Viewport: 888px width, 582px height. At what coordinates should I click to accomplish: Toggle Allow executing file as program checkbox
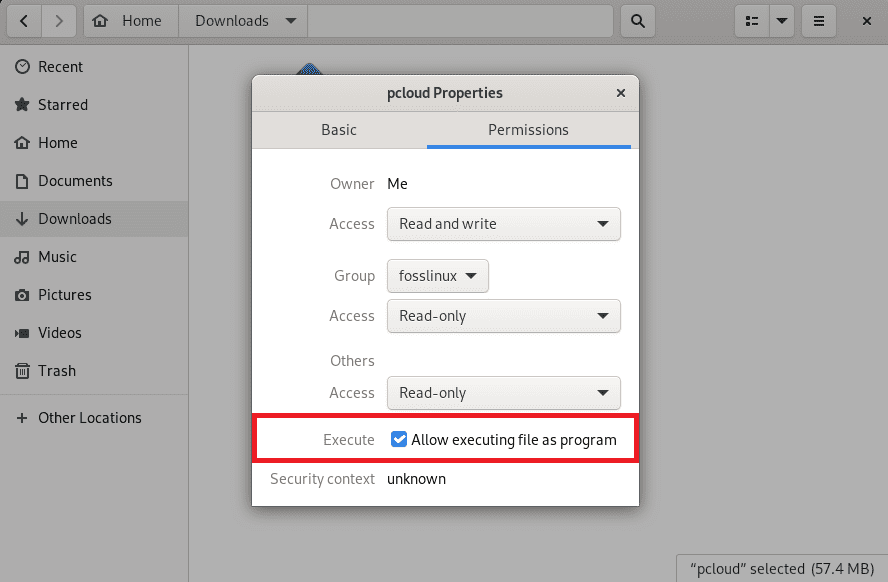(399, 439)
